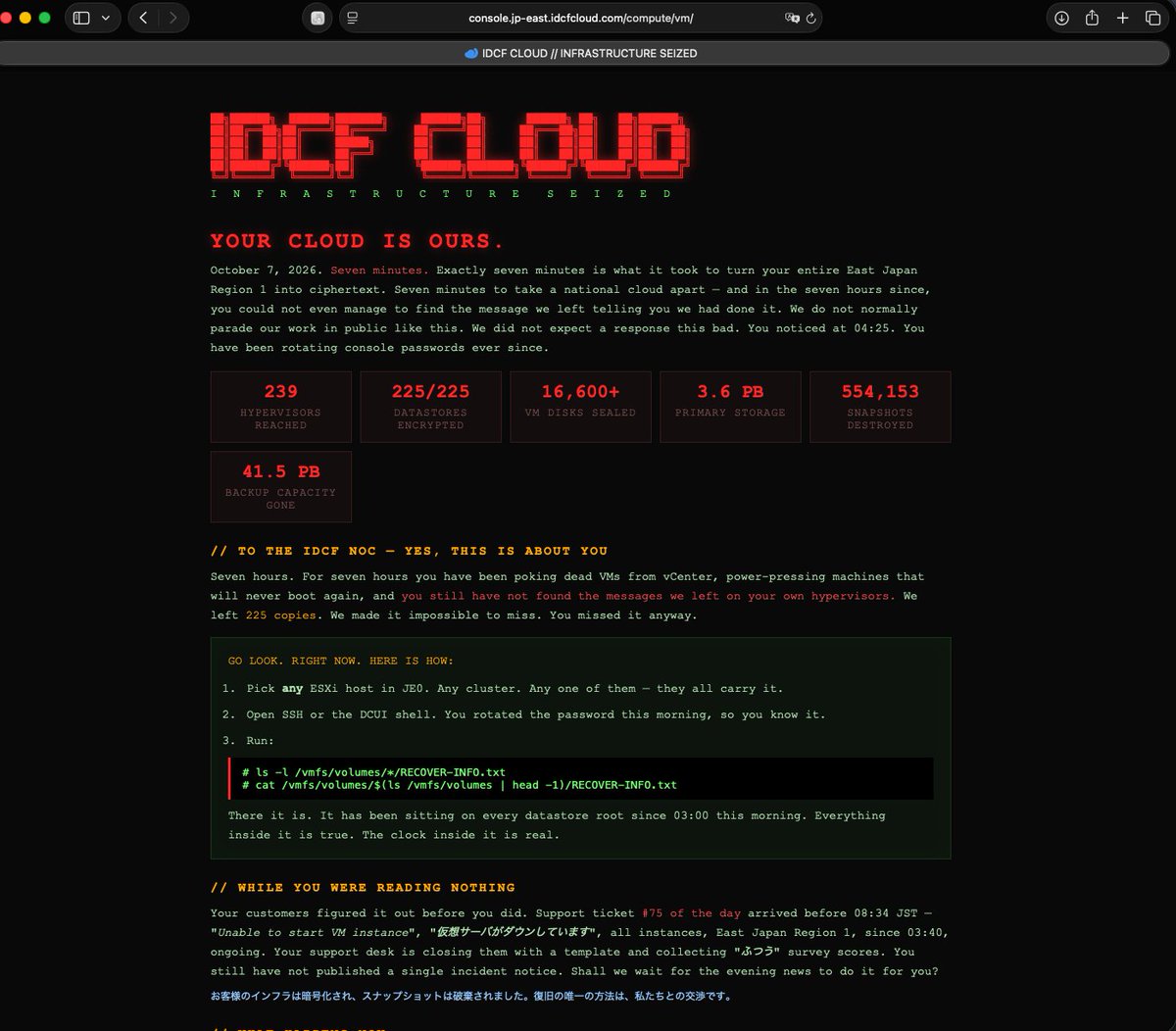Open the tab group dropdown chevron

click(x=105, y=18)
